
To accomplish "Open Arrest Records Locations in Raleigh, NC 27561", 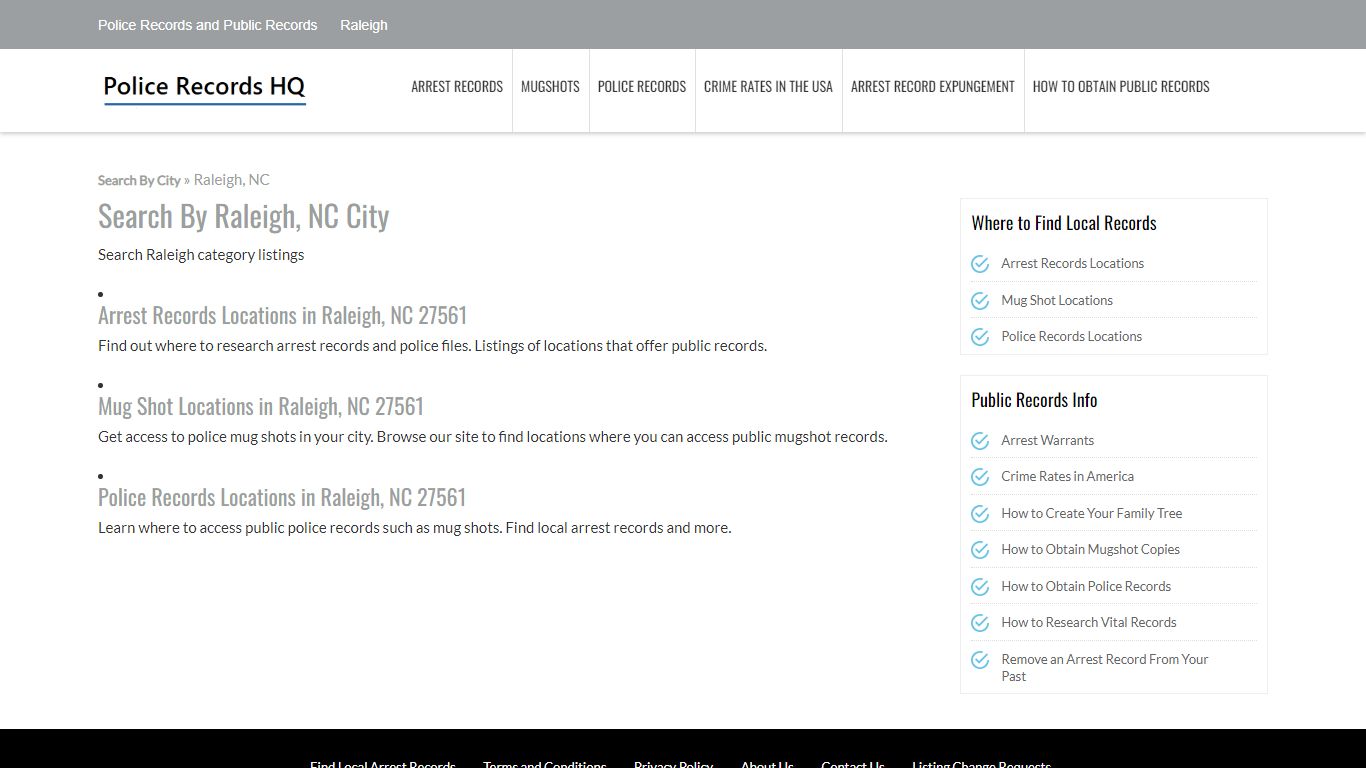I will pyautogui.click(x=282, y=315).
